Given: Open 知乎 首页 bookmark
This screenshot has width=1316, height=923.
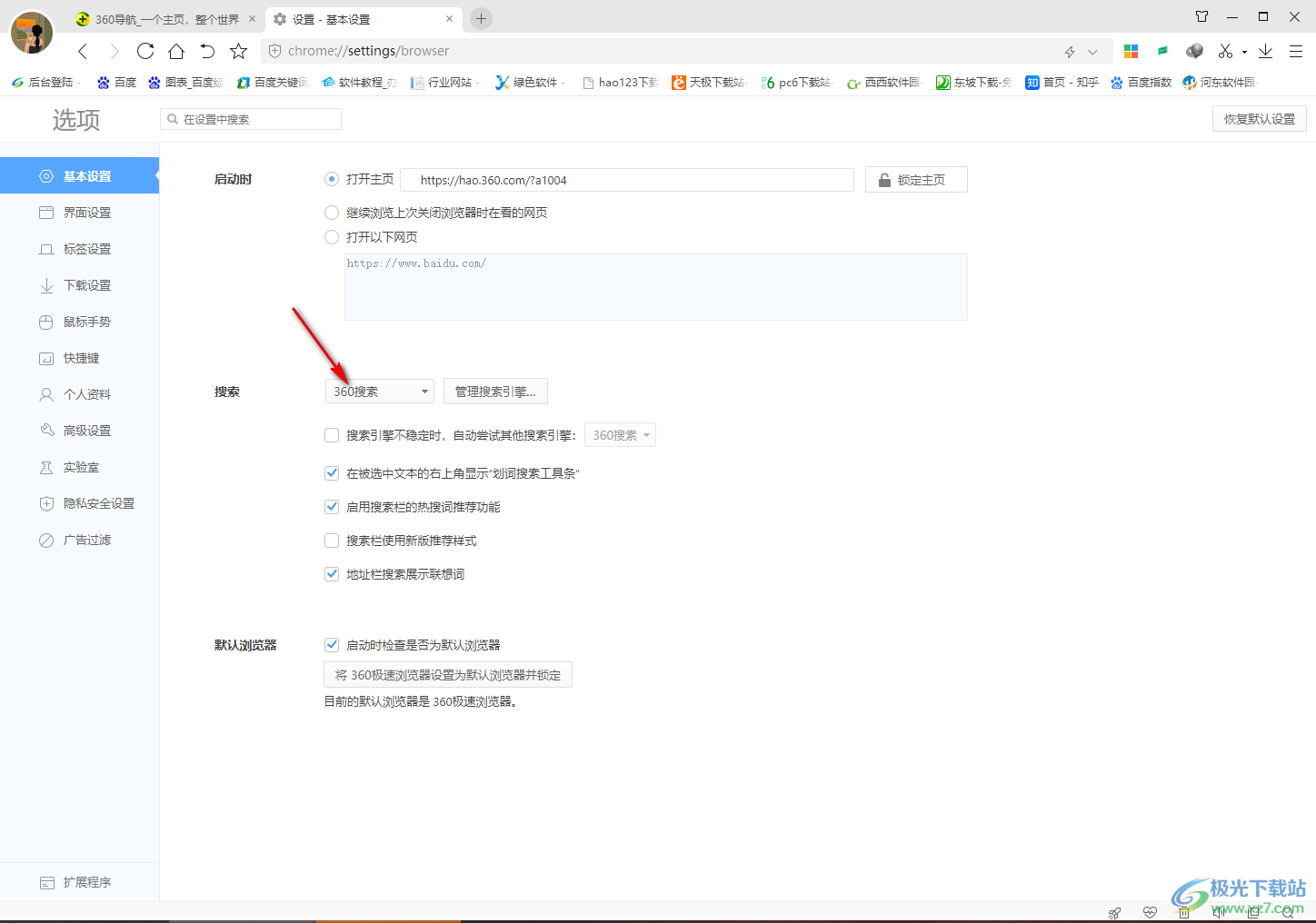Looking at the screenshot, I should point(1062,83).
